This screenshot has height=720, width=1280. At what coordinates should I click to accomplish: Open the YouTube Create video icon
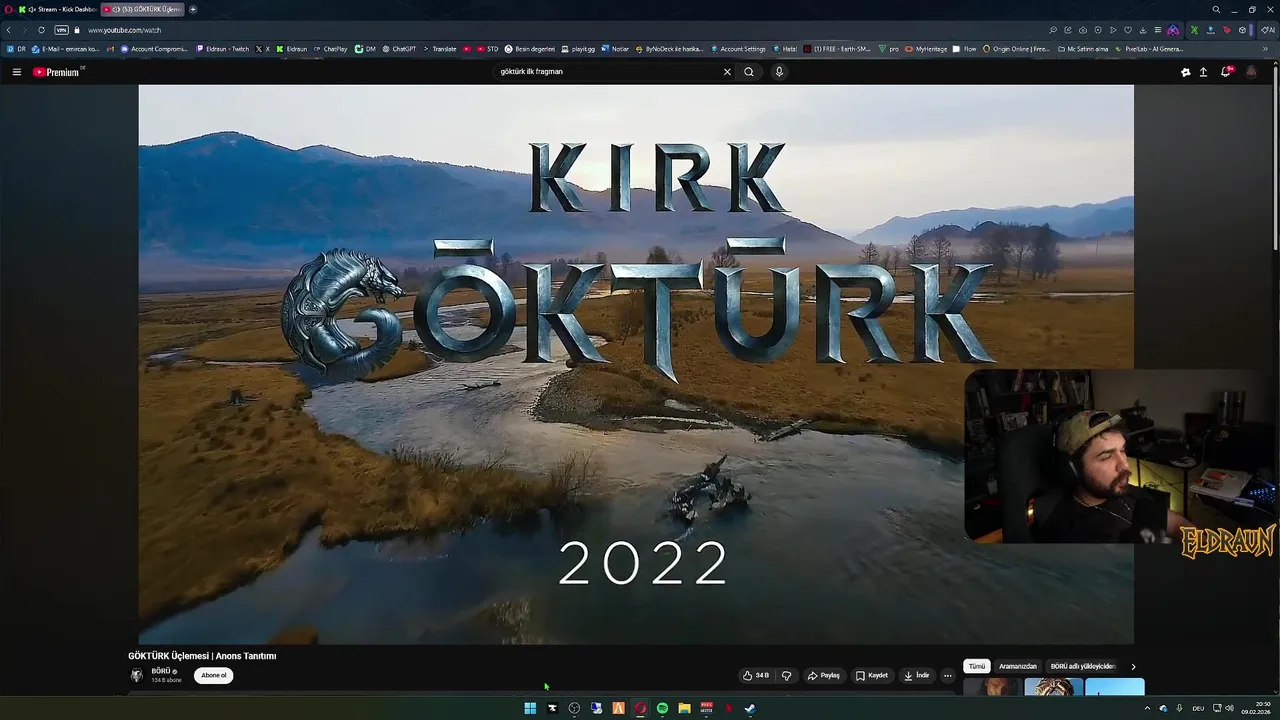click(x=1185, y=72)
